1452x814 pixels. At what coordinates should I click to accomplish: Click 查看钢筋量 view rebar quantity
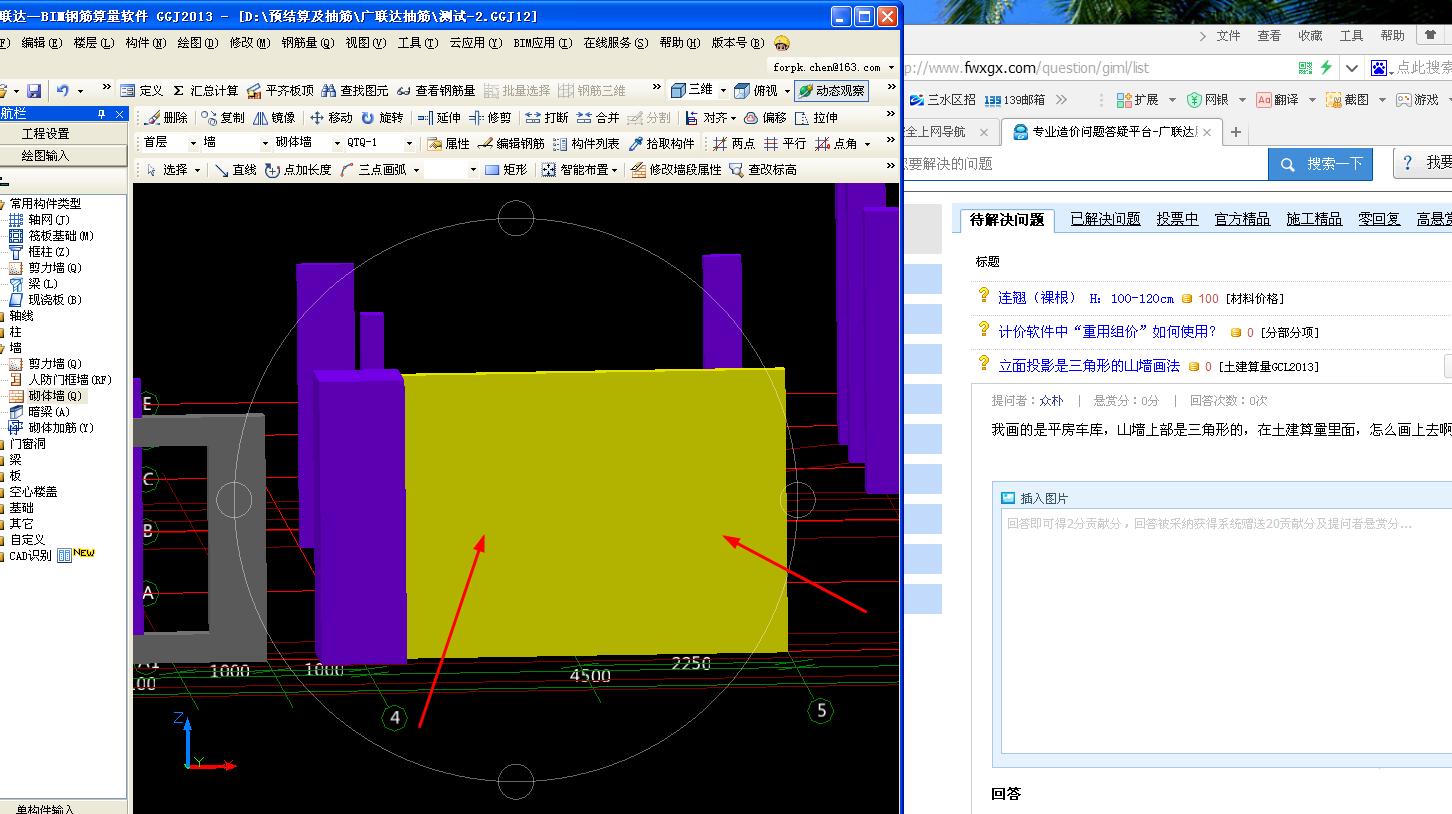pyautogui.click(x=436, y=91)
